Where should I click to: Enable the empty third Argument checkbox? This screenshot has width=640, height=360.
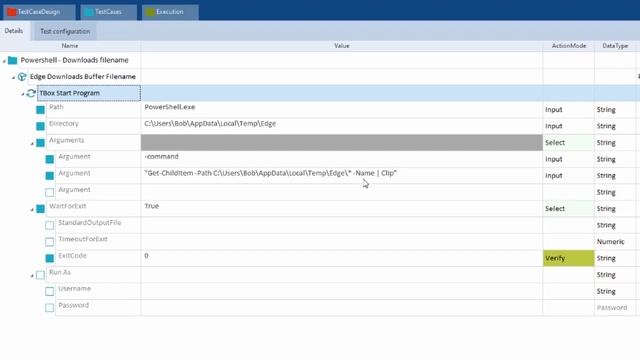[x=49, y=192]
